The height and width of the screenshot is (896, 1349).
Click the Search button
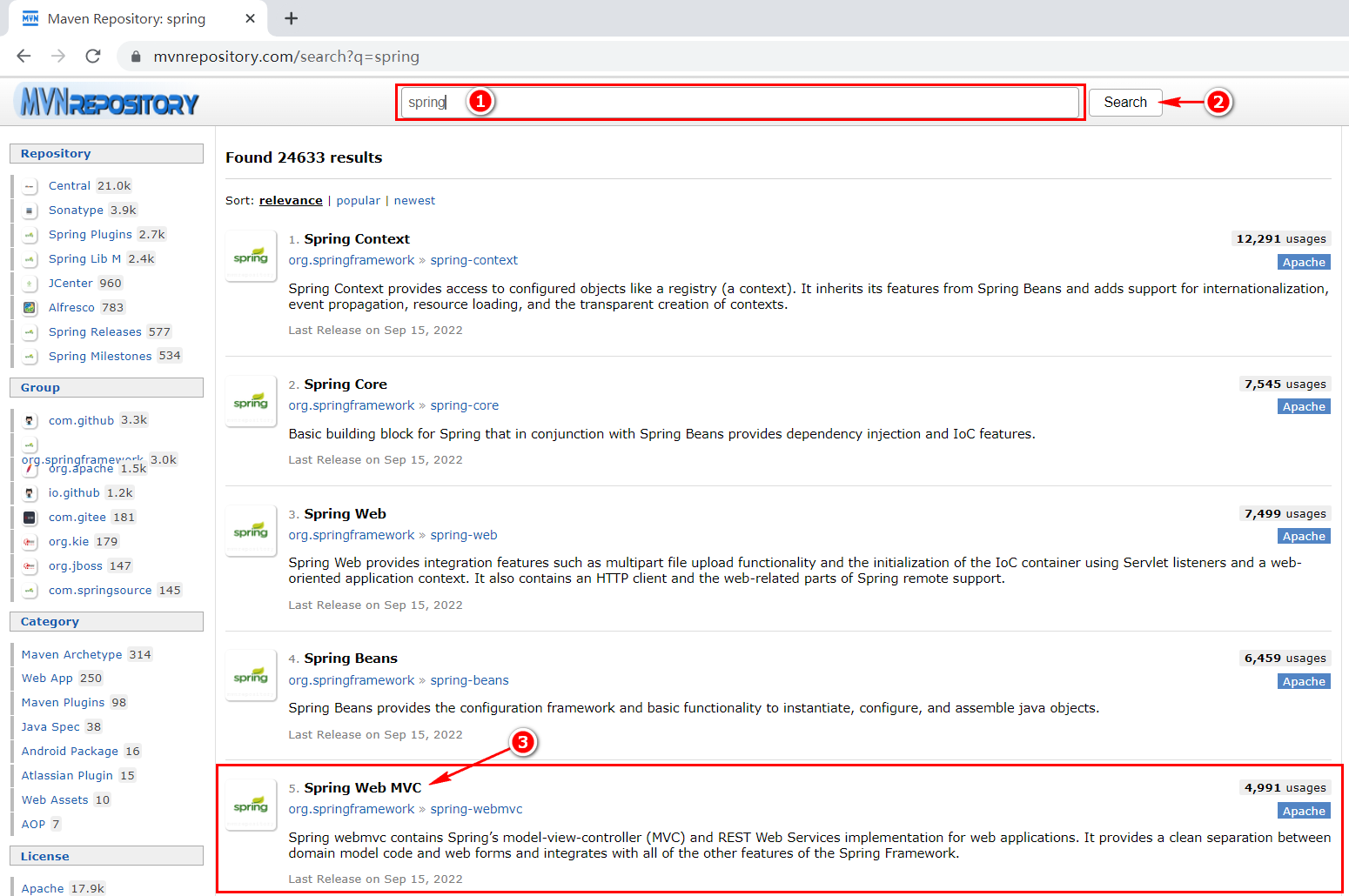click(1125, 102)
